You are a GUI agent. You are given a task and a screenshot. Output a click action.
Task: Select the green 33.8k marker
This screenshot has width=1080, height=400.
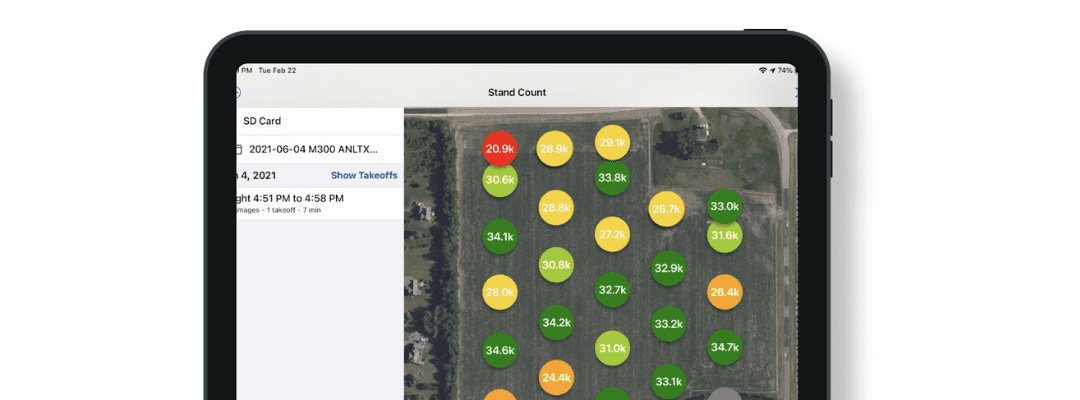[x=612, y=178]
